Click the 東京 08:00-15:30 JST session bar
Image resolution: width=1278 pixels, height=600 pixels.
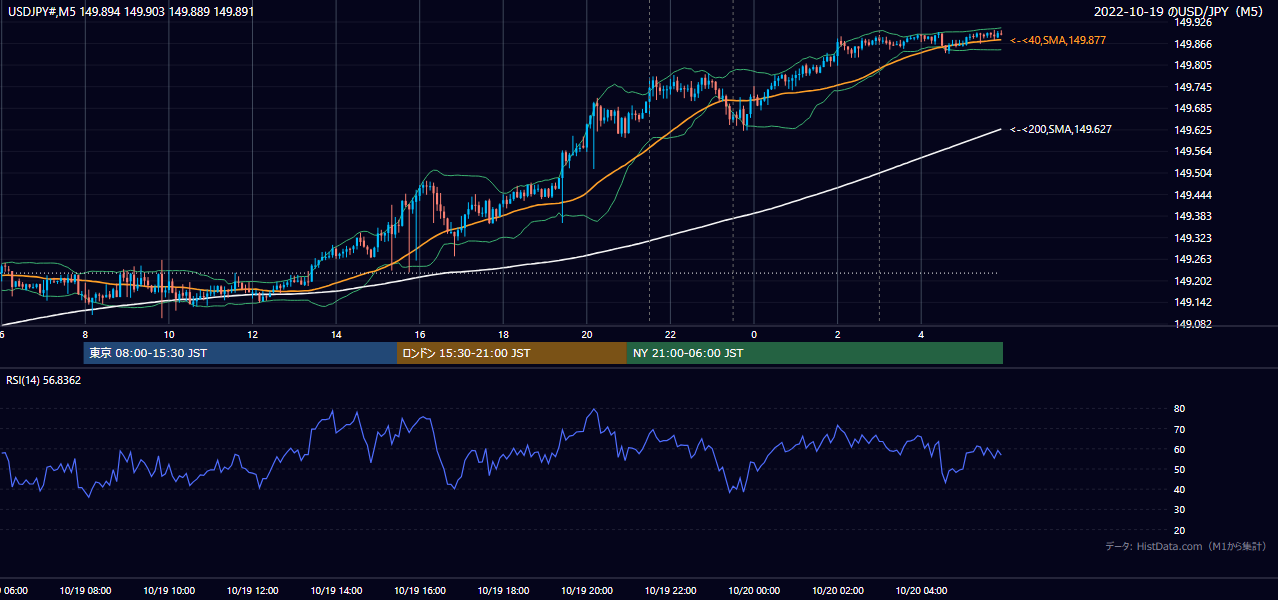240,353
